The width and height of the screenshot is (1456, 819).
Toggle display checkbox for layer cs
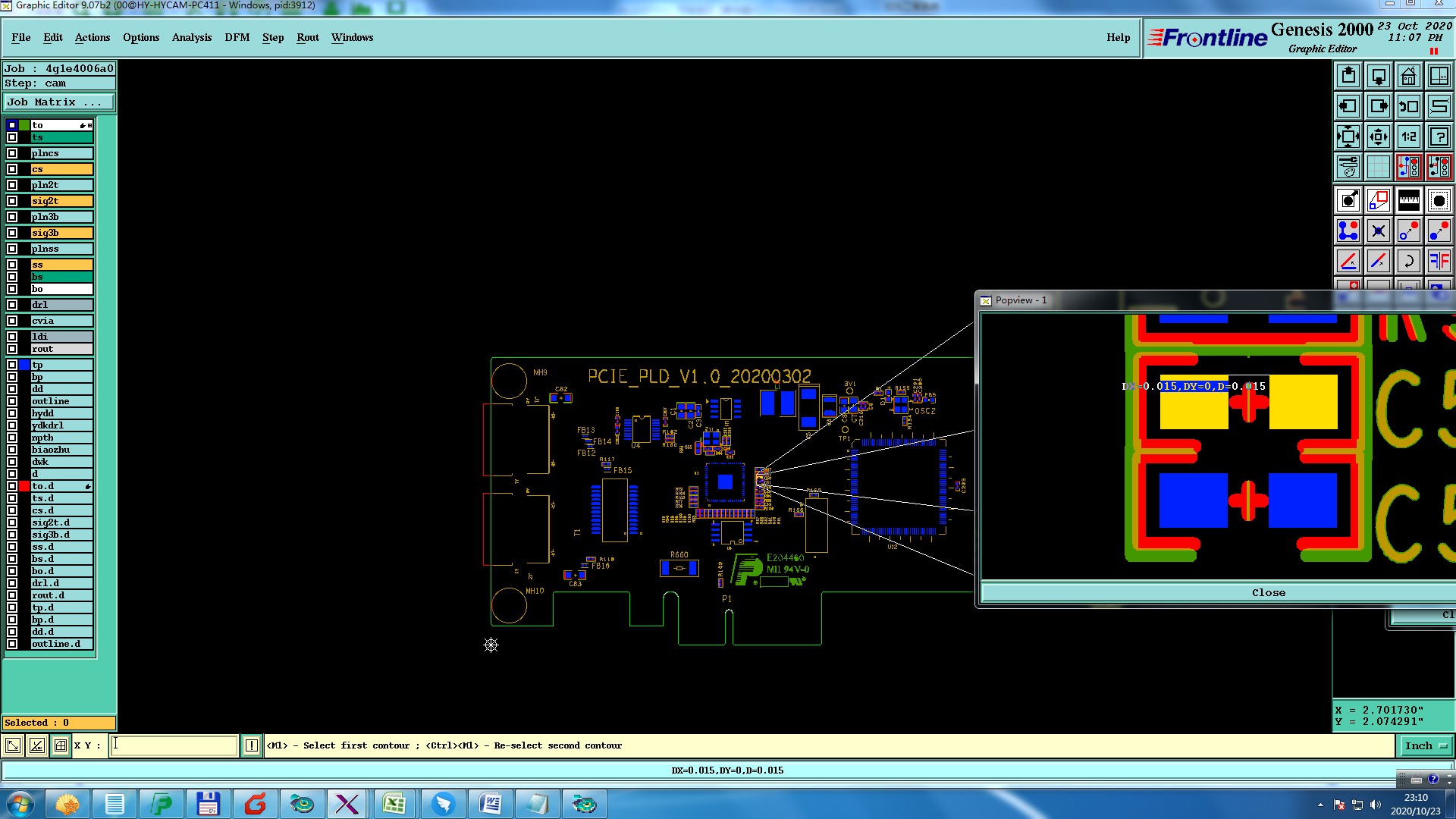pyautogui.click(x=12, y=169)
